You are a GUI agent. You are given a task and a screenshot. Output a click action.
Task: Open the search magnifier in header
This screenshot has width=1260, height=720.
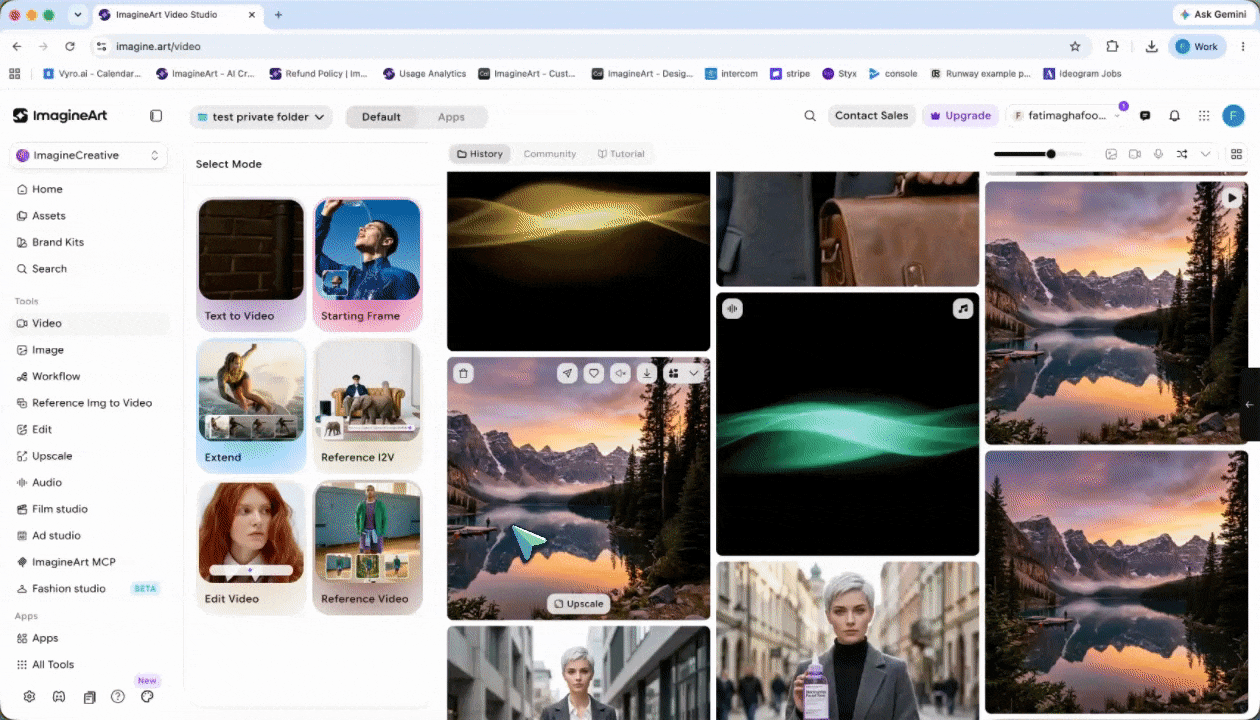click(x=810, y=116)
